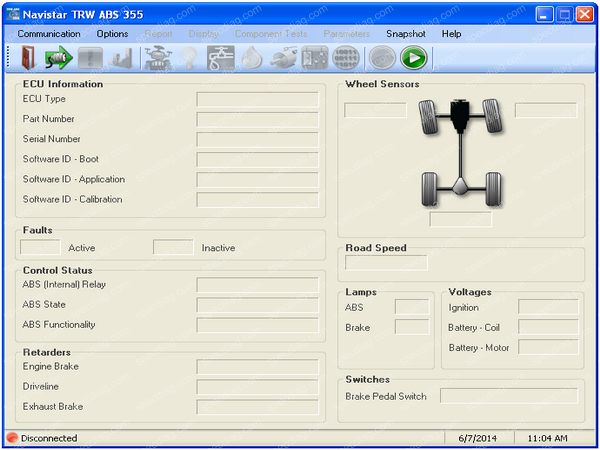The image size is (600, 450).
Task: Open the Options menu
Action: (x=112, y=34)
